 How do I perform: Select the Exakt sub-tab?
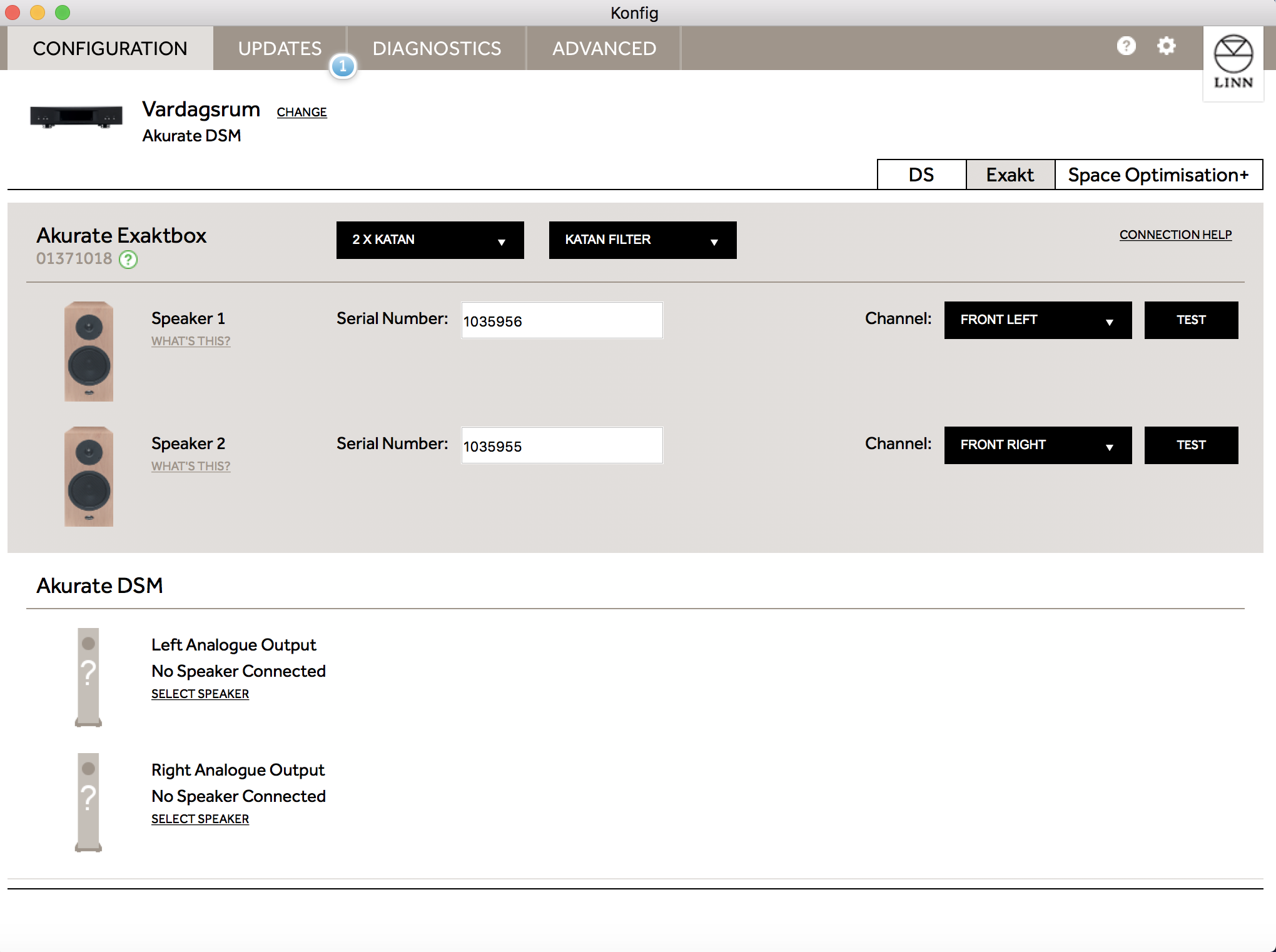click(1010, 175)
